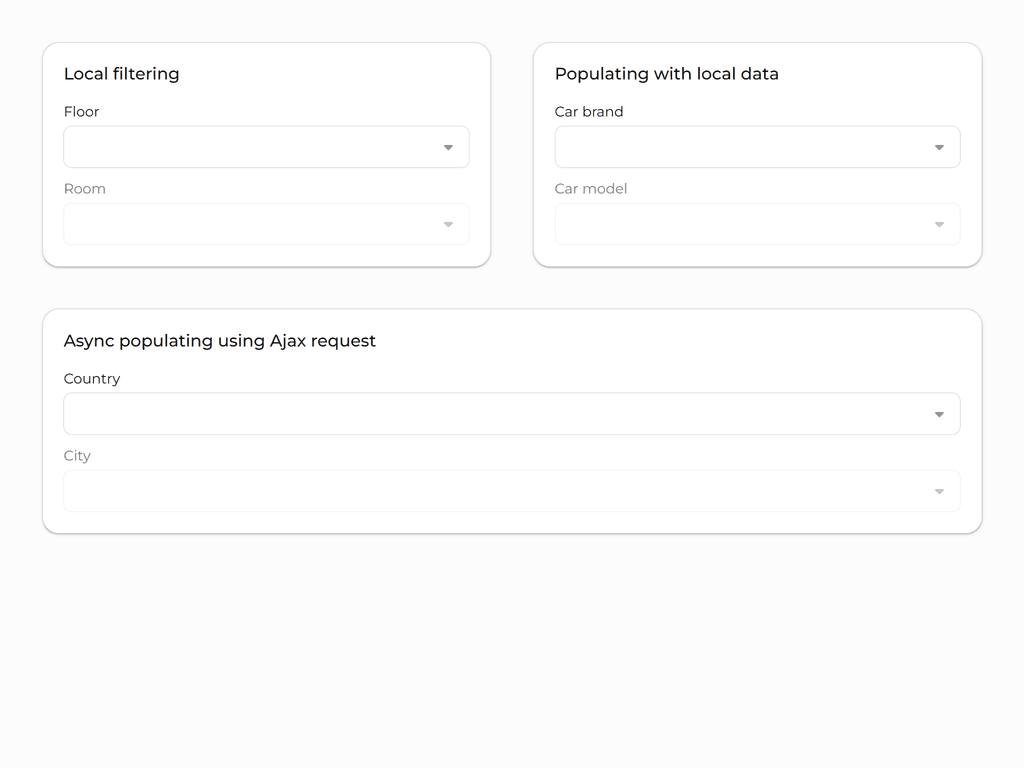The height and width of the screenshot is (768, 1024).
Task: Click the Car model dropdown arrow icon
Action: tap(939, 225)
